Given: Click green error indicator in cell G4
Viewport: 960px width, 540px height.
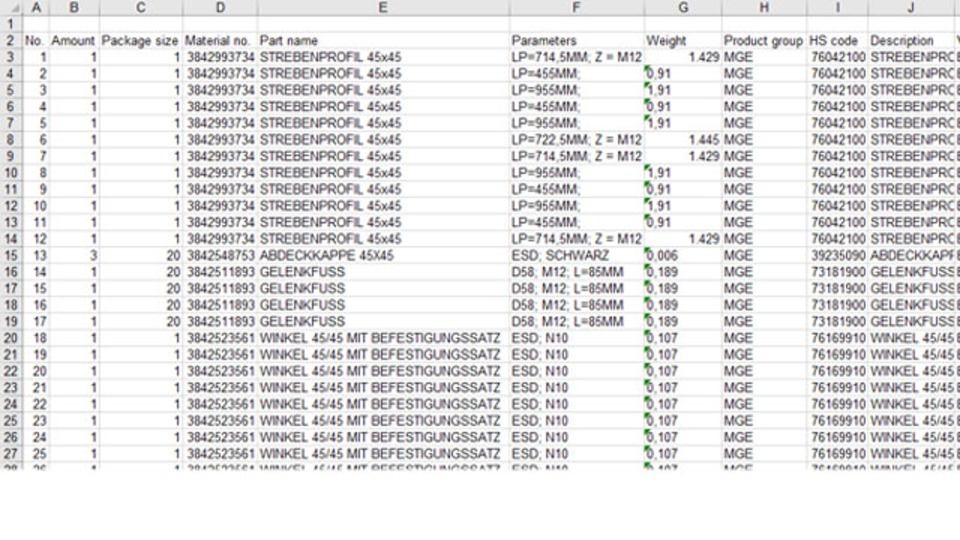Looking at the screenshot, I should pos(648,69).
